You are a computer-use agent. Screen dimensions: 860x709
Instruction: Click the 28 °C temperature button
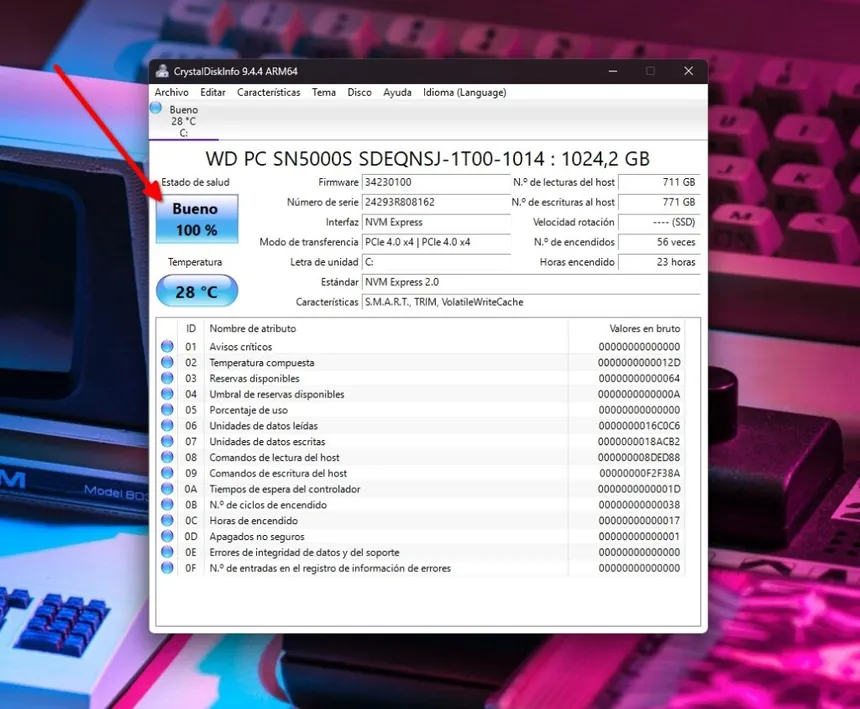coord(196,291)
